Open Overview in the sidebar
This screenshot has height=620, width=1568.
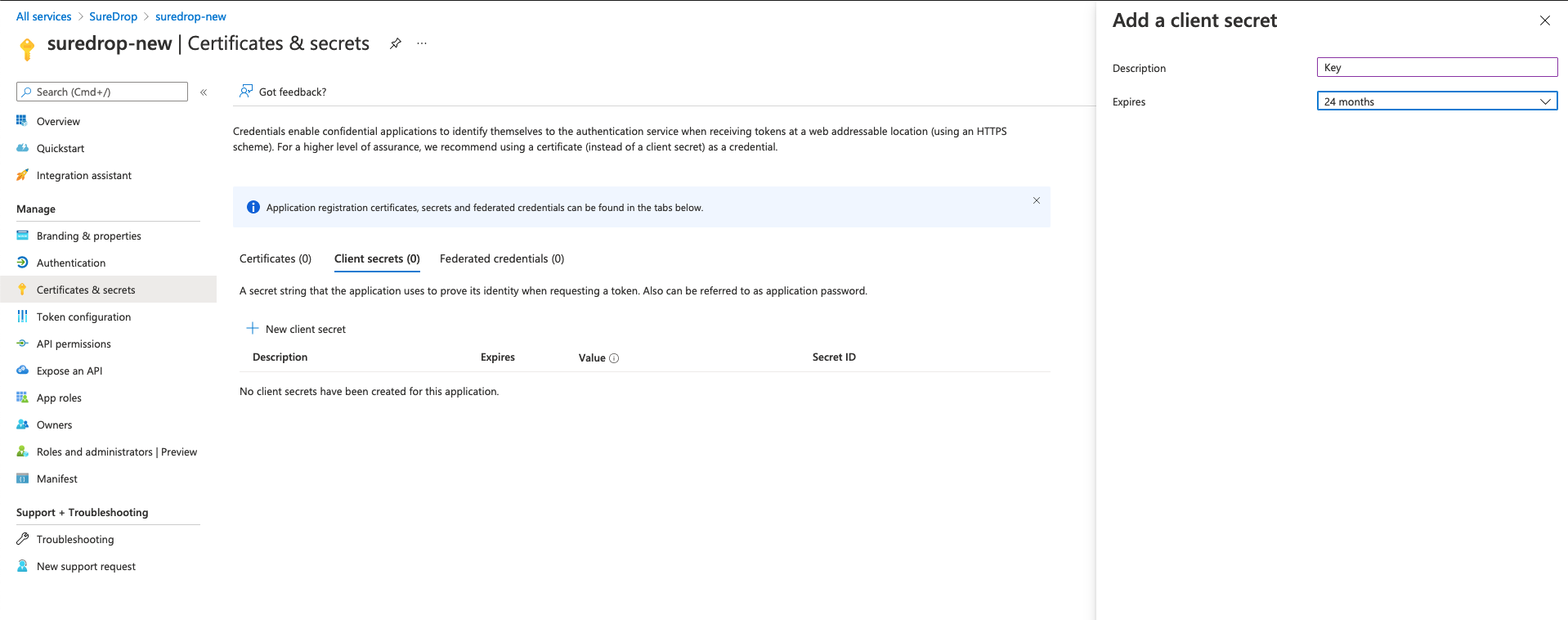pos(58,121)
